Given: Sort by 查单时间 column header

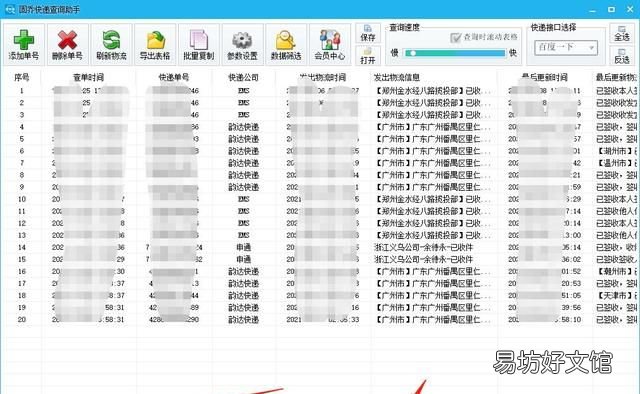Looking at the screenshot, I should point(89,77).
